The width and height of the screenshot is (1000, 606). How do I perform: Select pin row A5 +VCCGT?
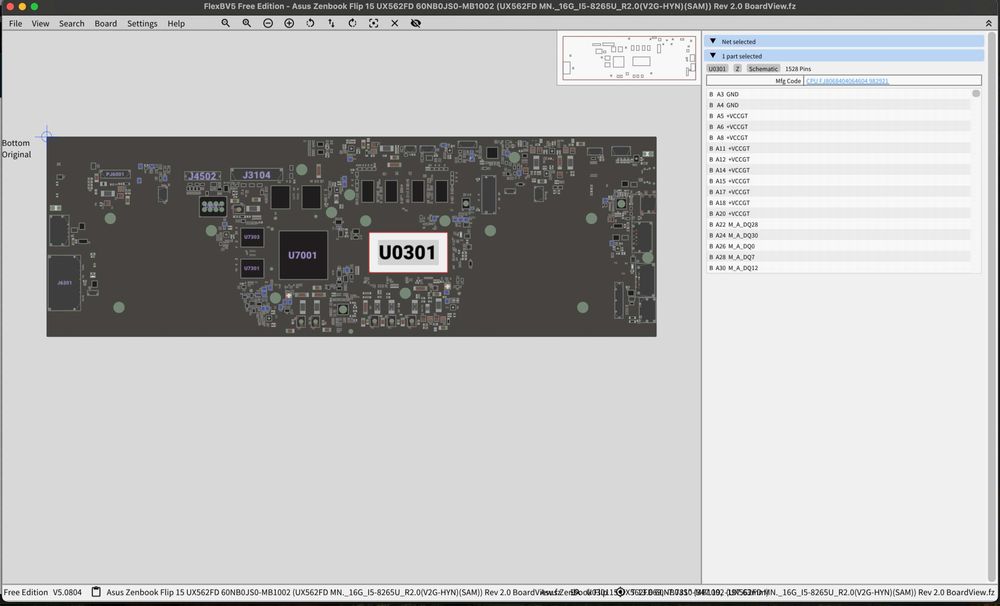tap(839, 115)
